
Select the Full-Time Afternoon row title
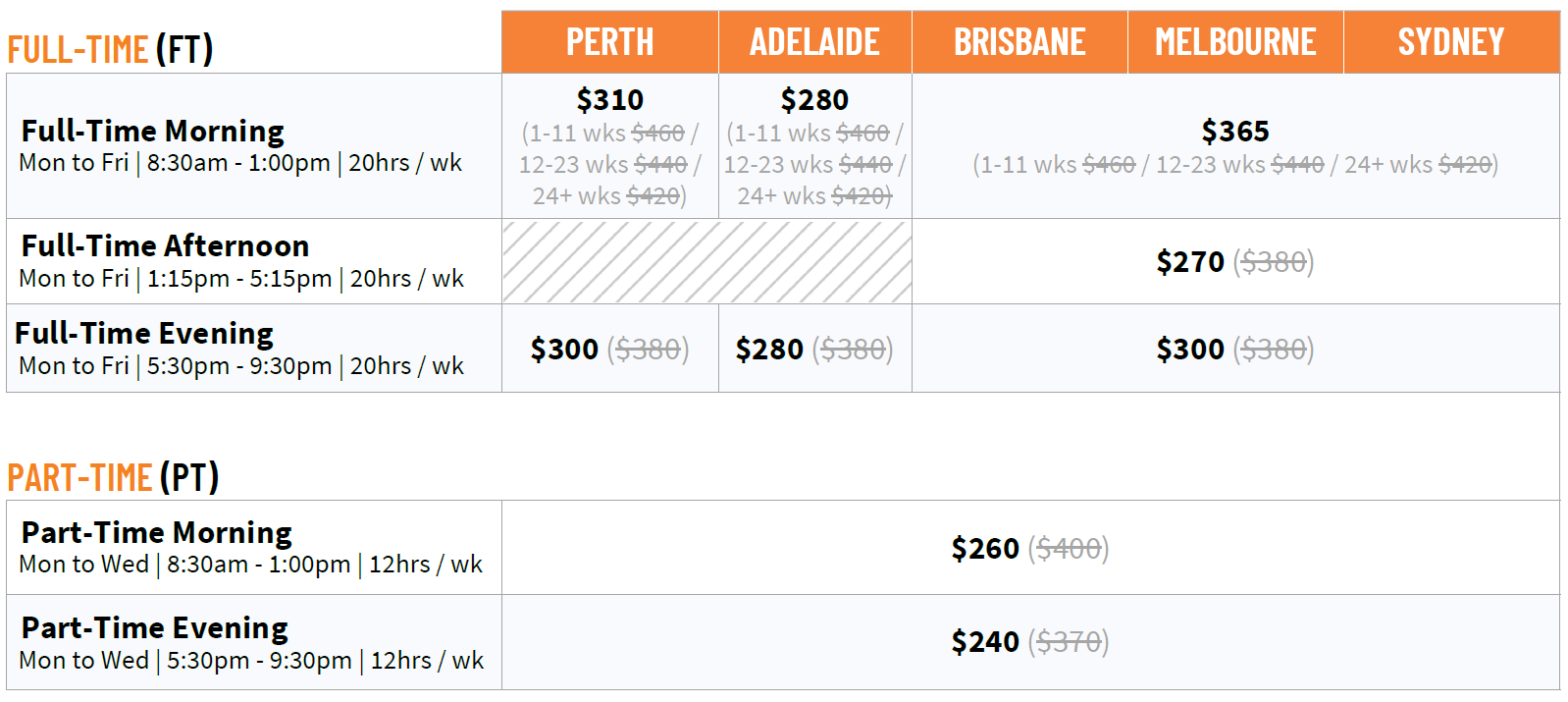(165, 245)
